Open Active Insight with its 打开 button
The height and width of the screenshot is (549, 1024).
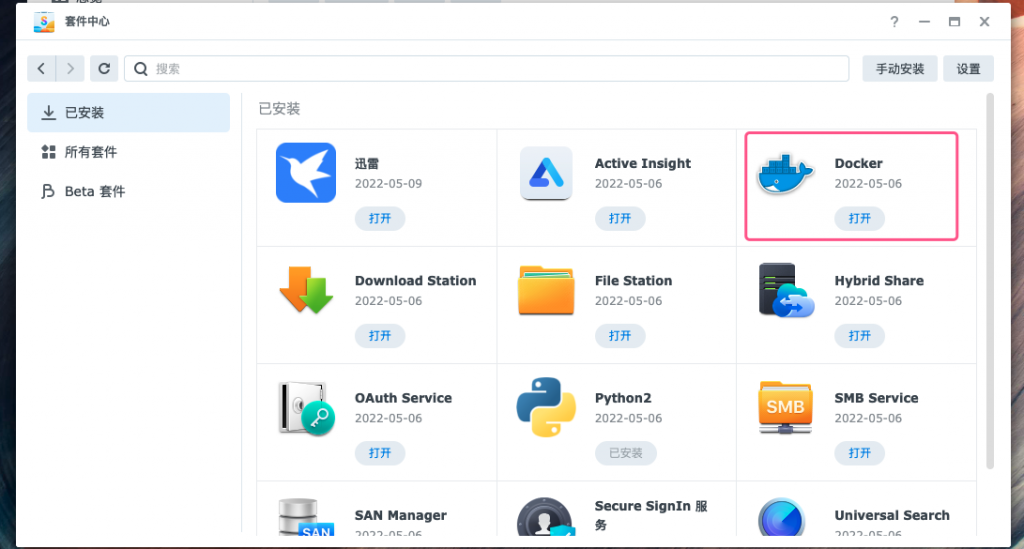pyautogui.click(x=620, y=219)
